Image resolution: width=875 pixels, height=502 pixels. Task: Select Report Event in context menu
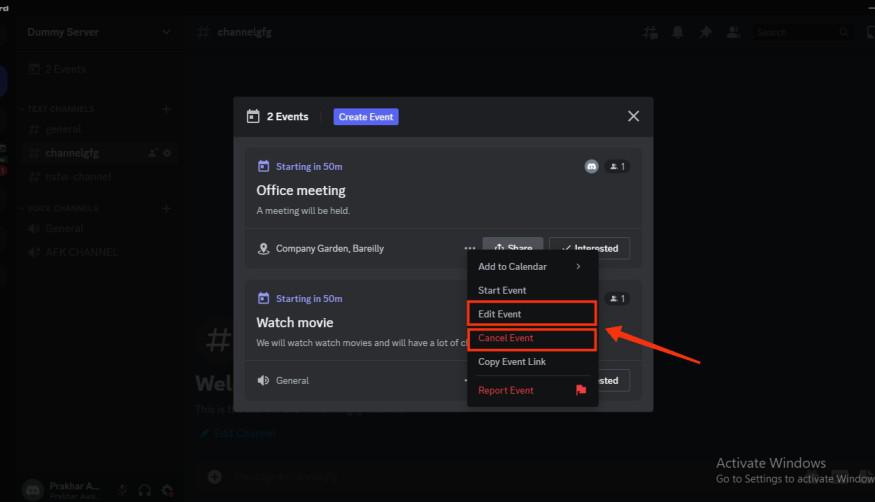click(532, 390)
